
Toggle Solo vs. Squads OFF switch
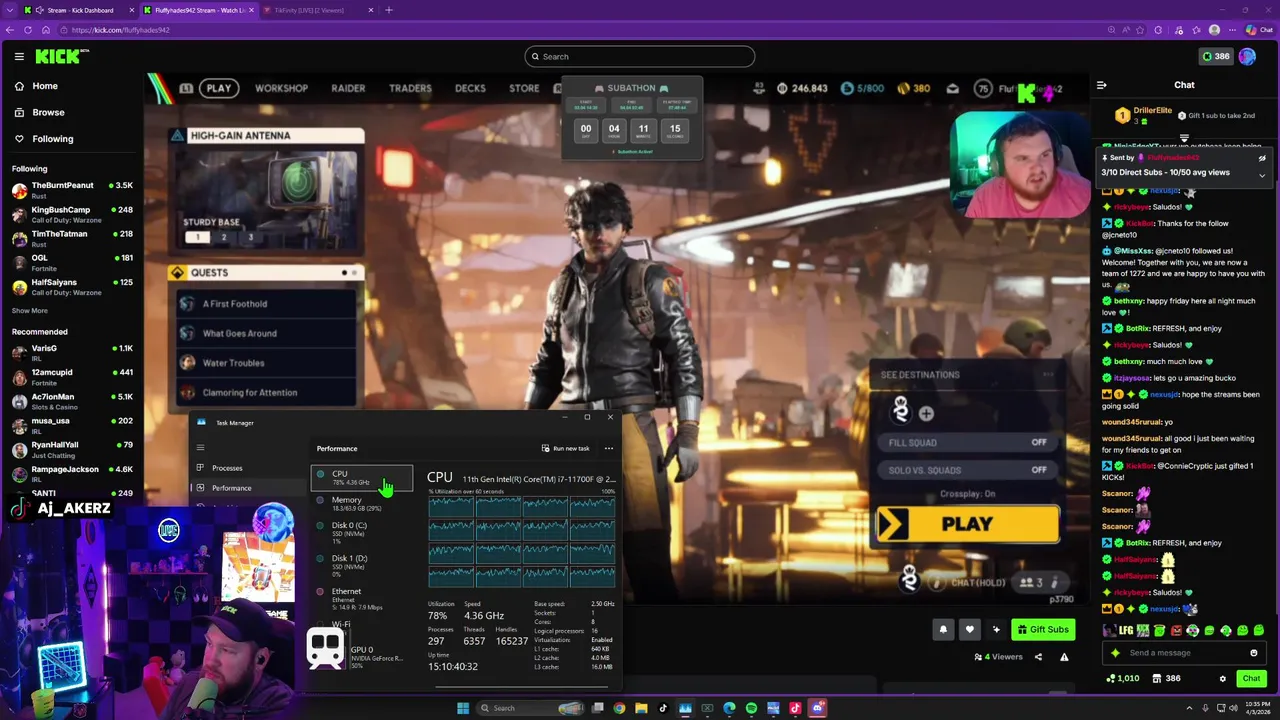click(1039, 470)
